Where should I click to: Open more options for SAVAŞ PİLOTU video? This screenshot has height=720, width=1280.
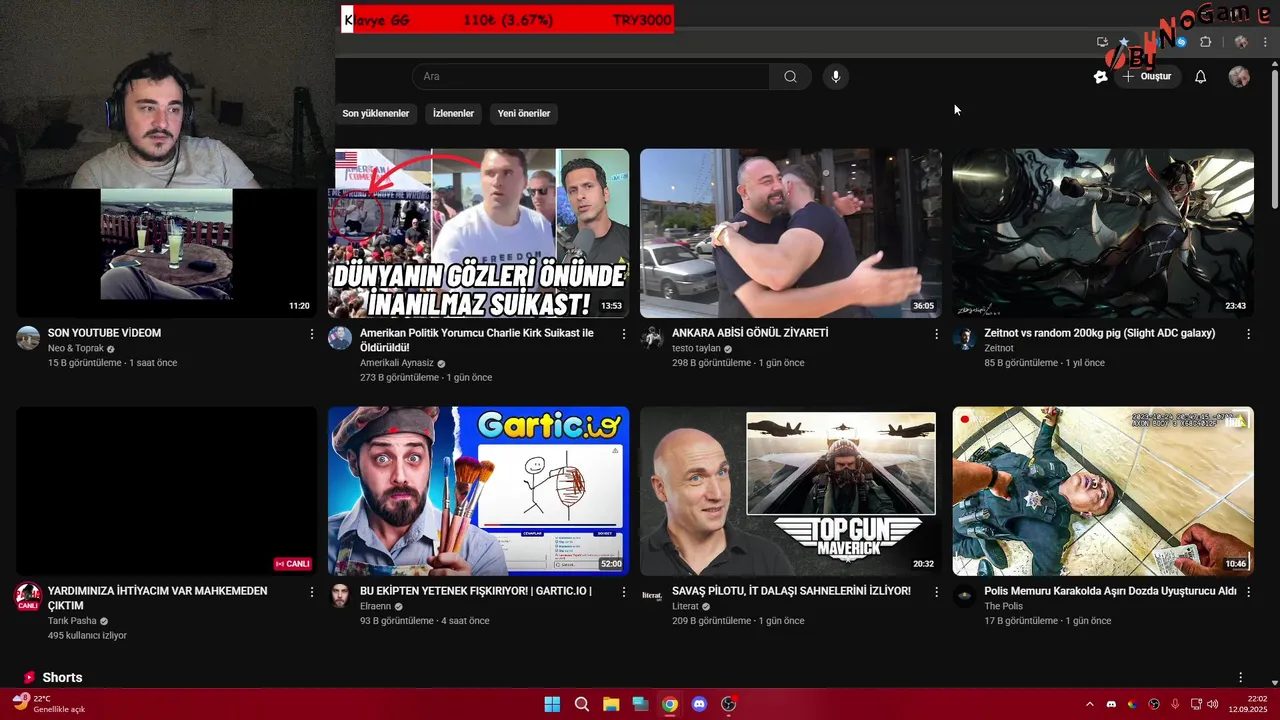936,592
